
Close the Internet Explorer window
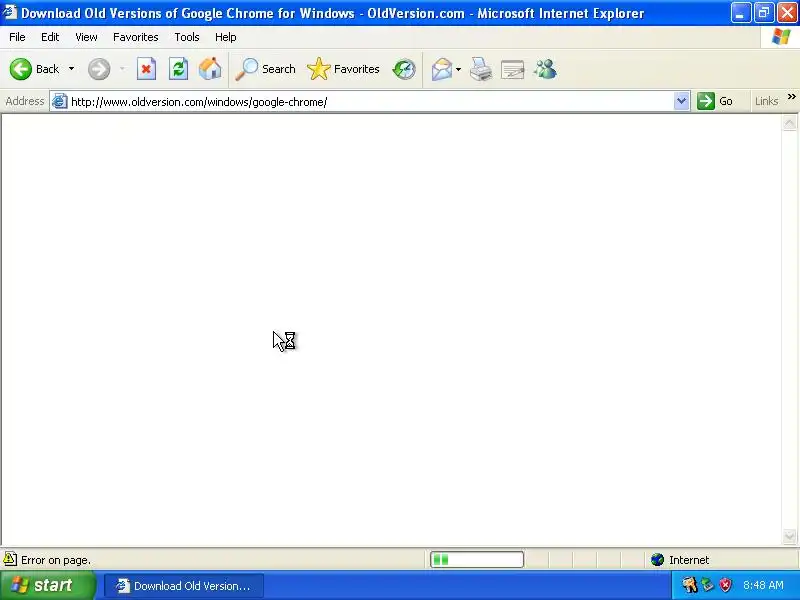pyautogui.click(x=787, y=13)
